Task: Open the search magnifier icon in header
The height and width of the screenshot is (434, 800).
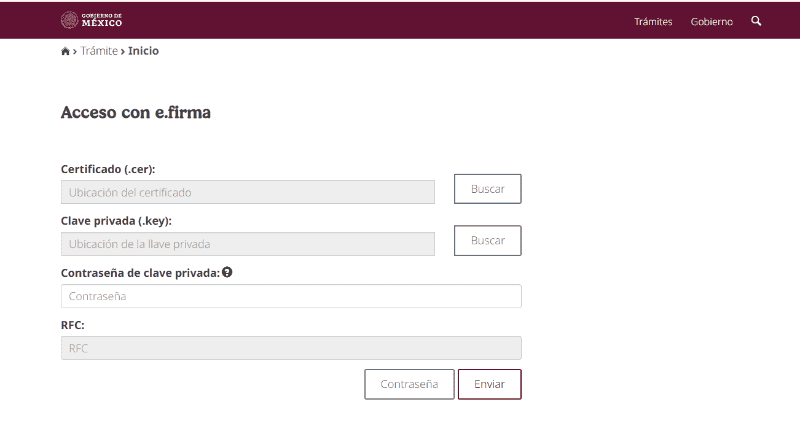Action: point(756,20)
